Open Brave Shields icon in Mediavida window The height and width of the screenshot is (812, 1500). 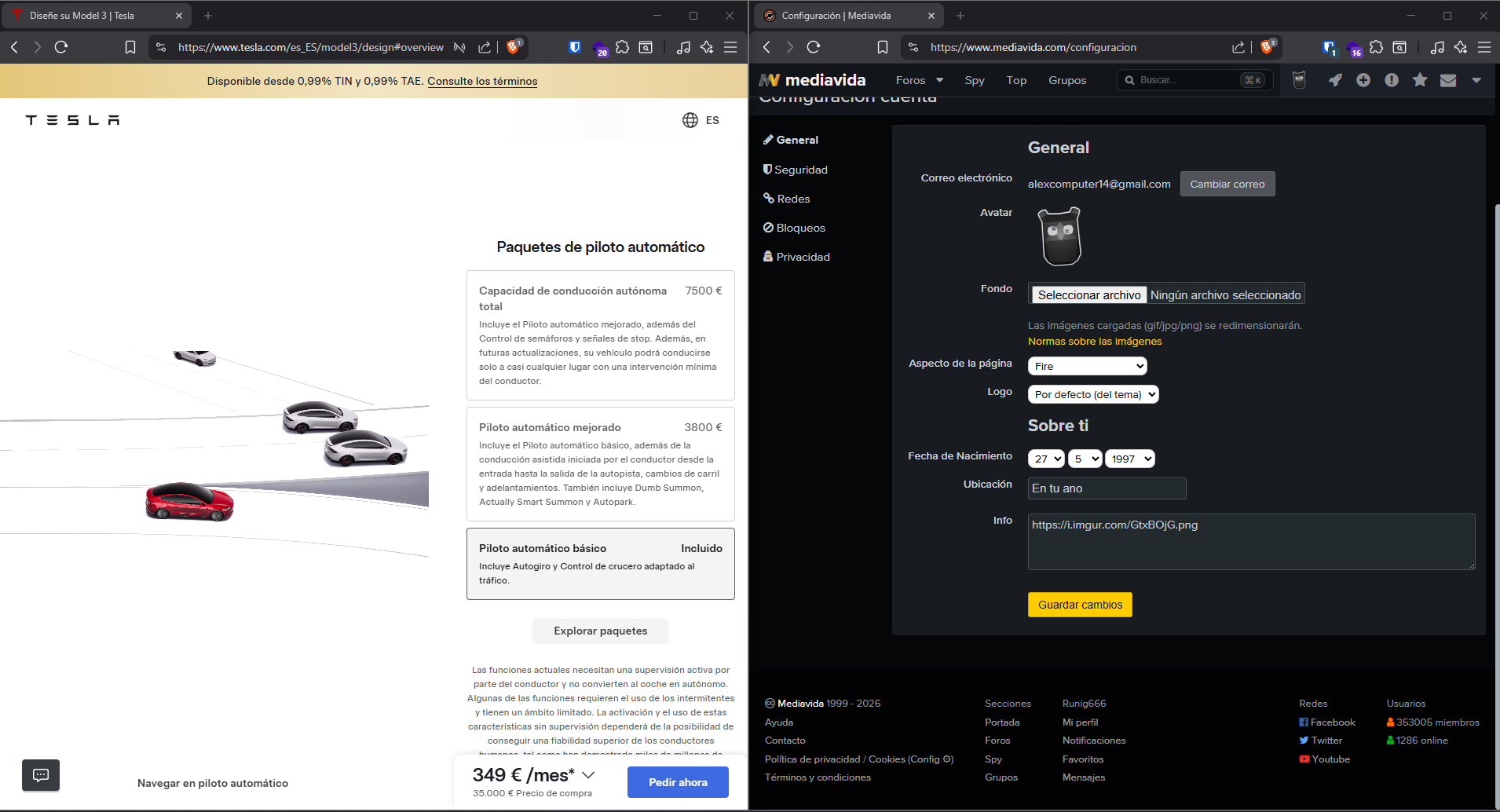(1267, 47)
